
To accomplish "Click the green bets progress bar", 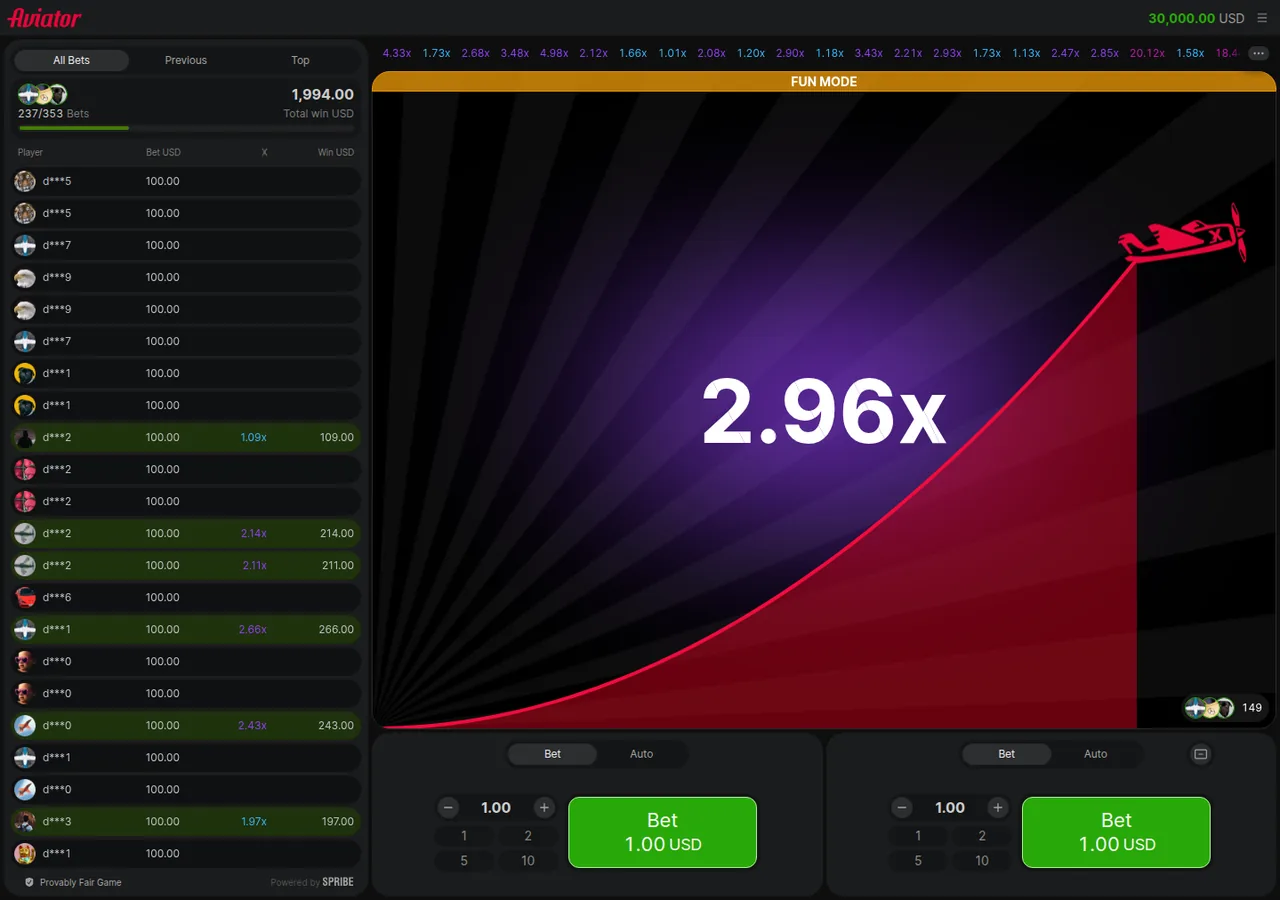I will coord(74,128).
